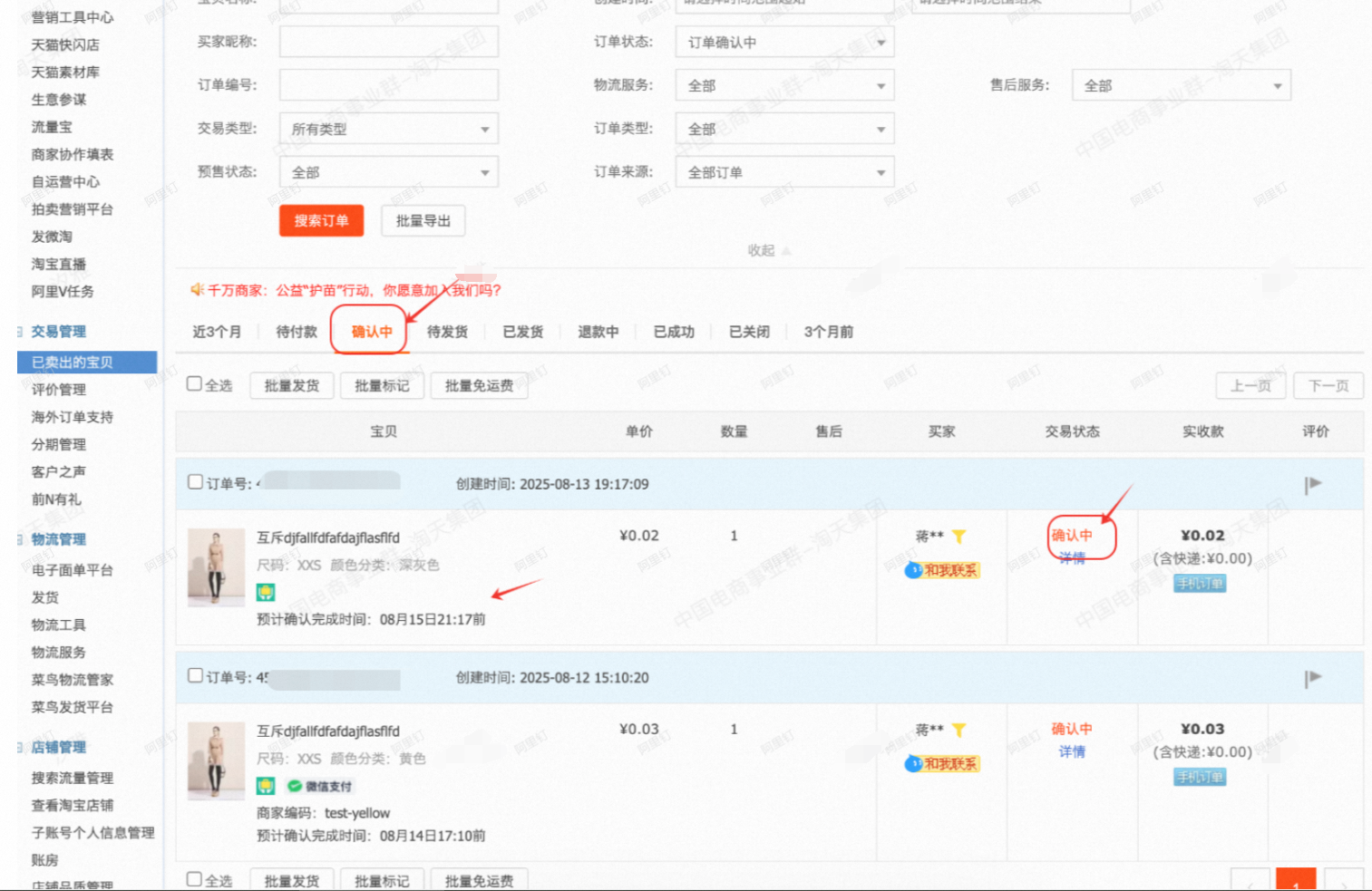Click green service badge under 黄色 item

[x=266, y=786]
